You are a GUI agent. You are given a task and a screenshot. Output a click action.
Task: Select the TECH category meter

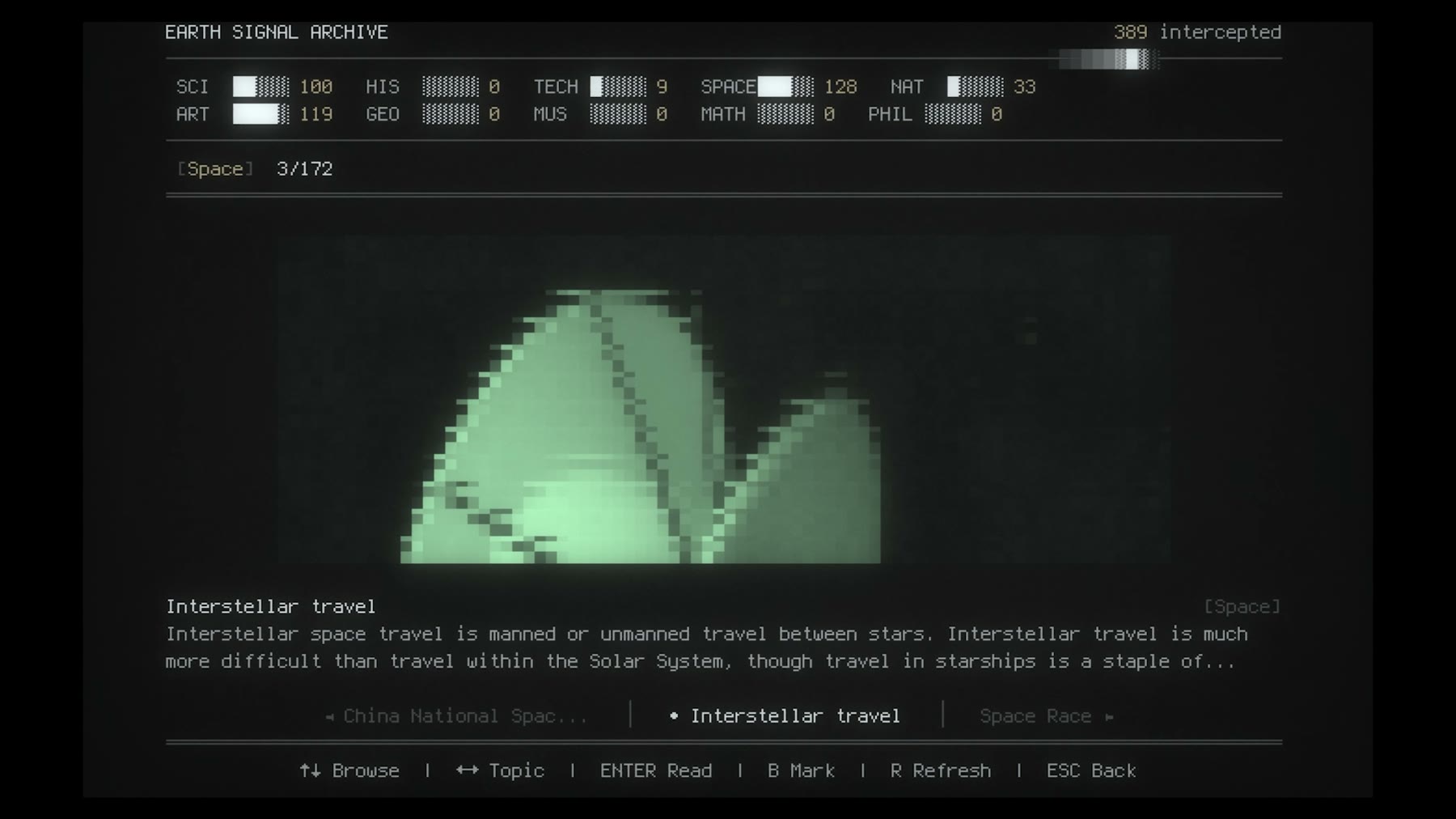[618, 87]
